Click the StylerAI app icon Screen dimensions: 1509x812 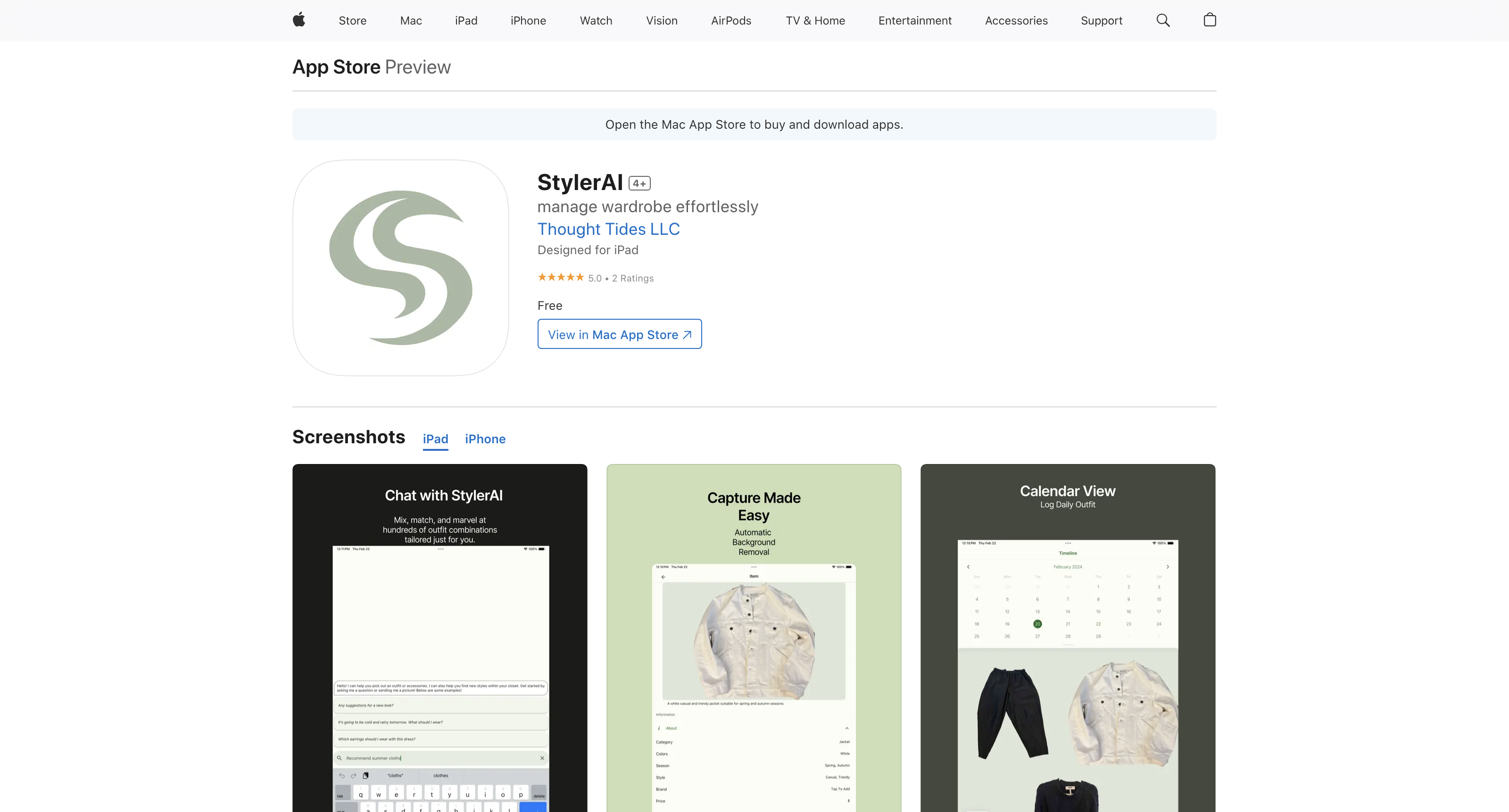tap(401, 268)
